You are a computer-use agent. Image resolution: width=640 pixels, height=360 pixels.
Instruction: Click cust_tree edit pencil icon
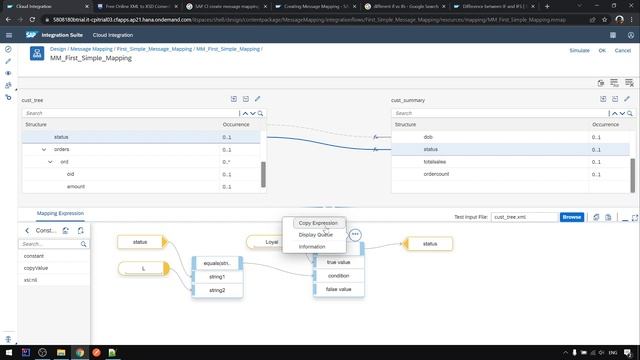coord(258,99)
